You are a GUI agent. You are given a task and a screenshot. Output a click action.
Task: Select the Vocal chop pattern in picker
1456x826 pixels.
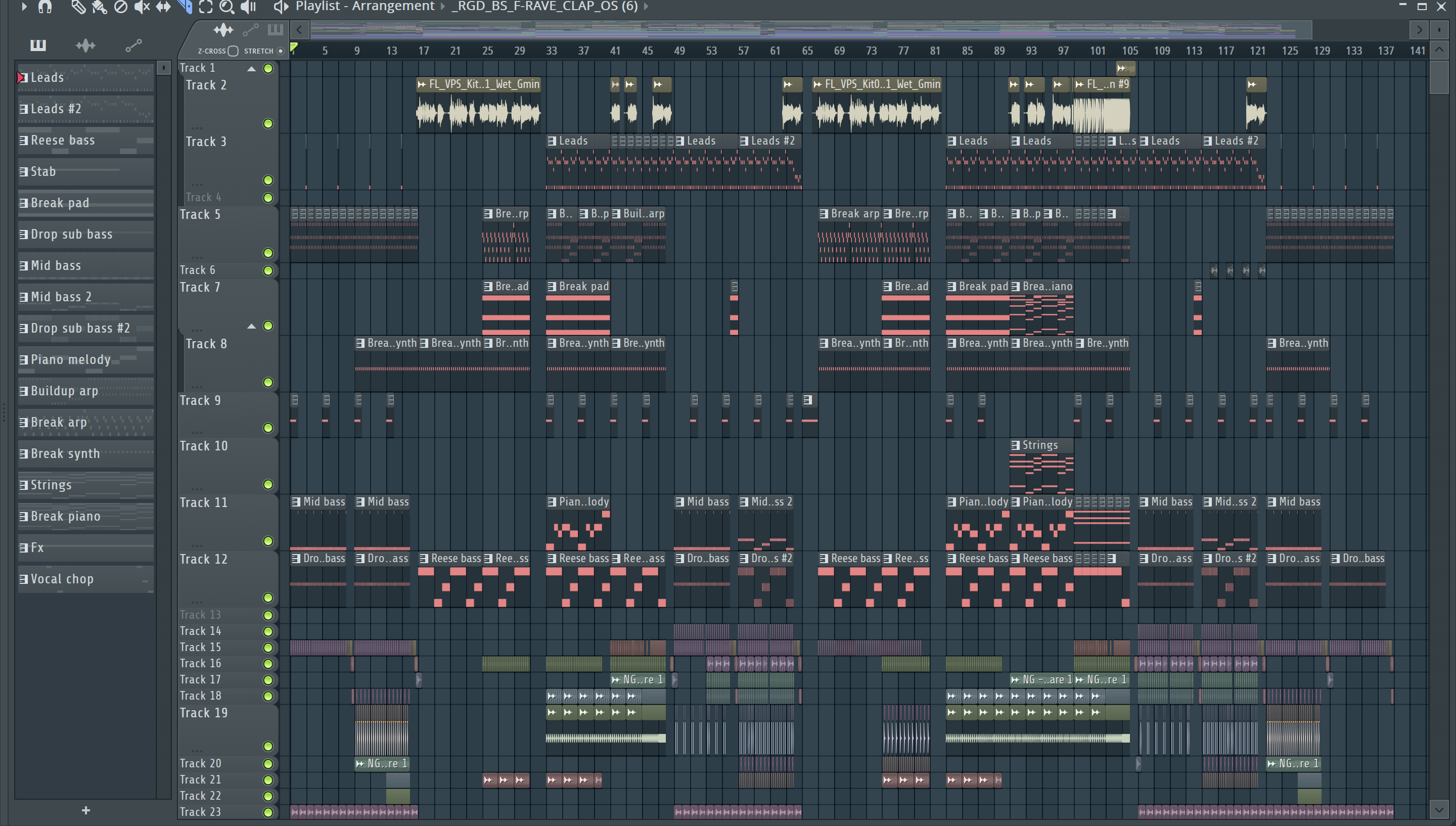(85, 579)
